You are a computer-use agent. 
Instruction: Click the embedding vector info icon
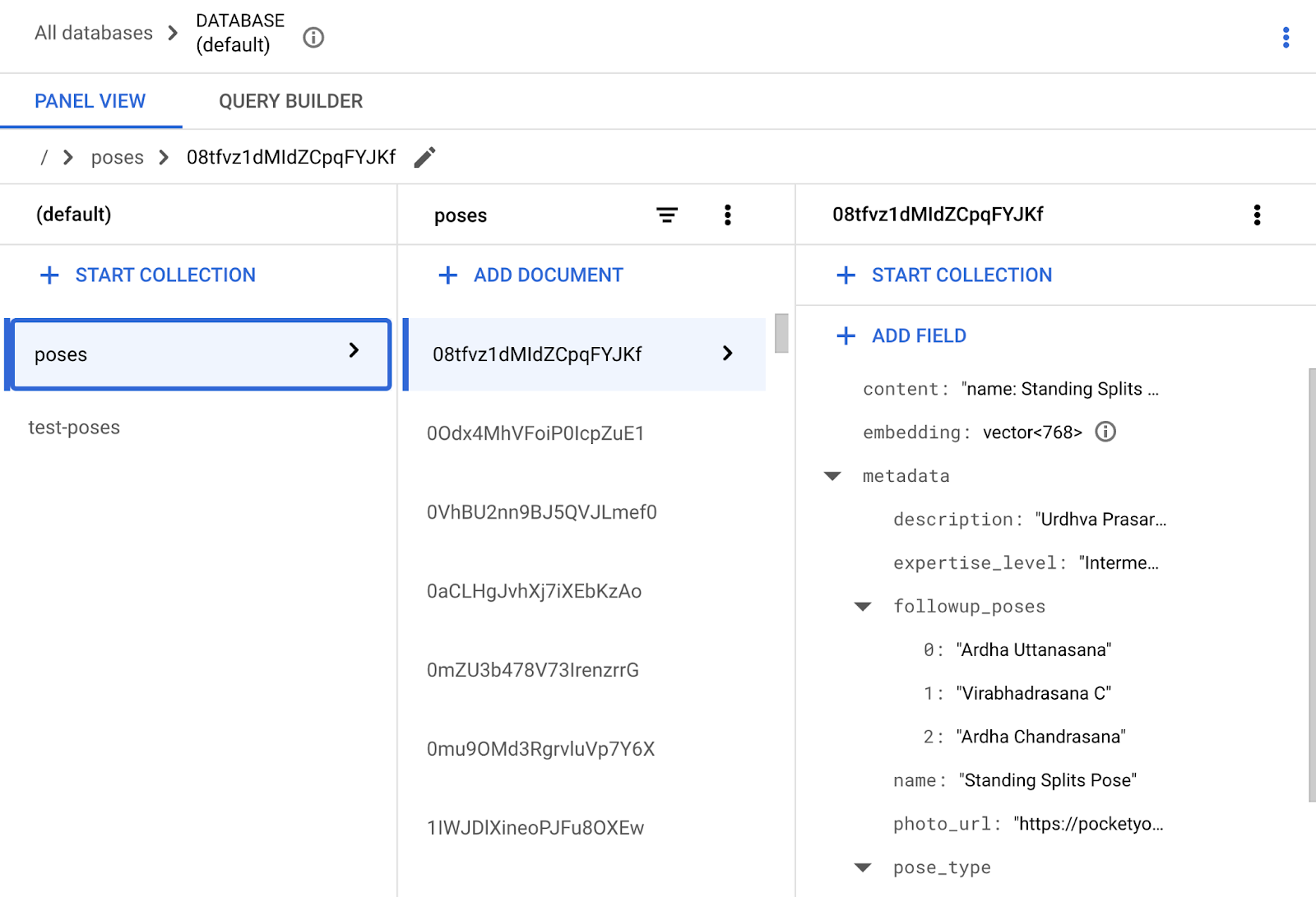click(1105, 432)
